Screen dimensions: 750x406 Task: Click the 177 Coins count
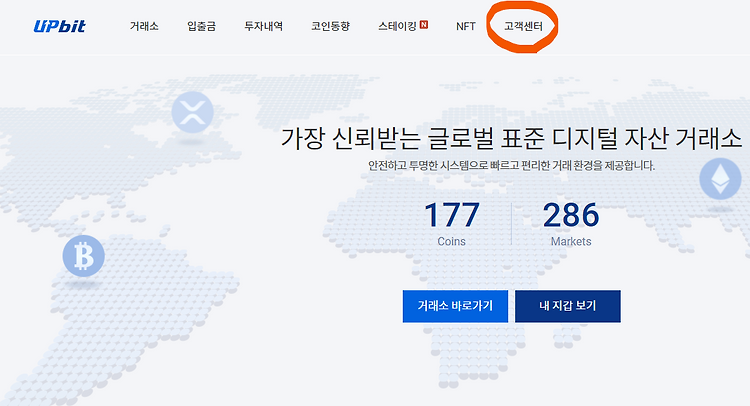452,223
